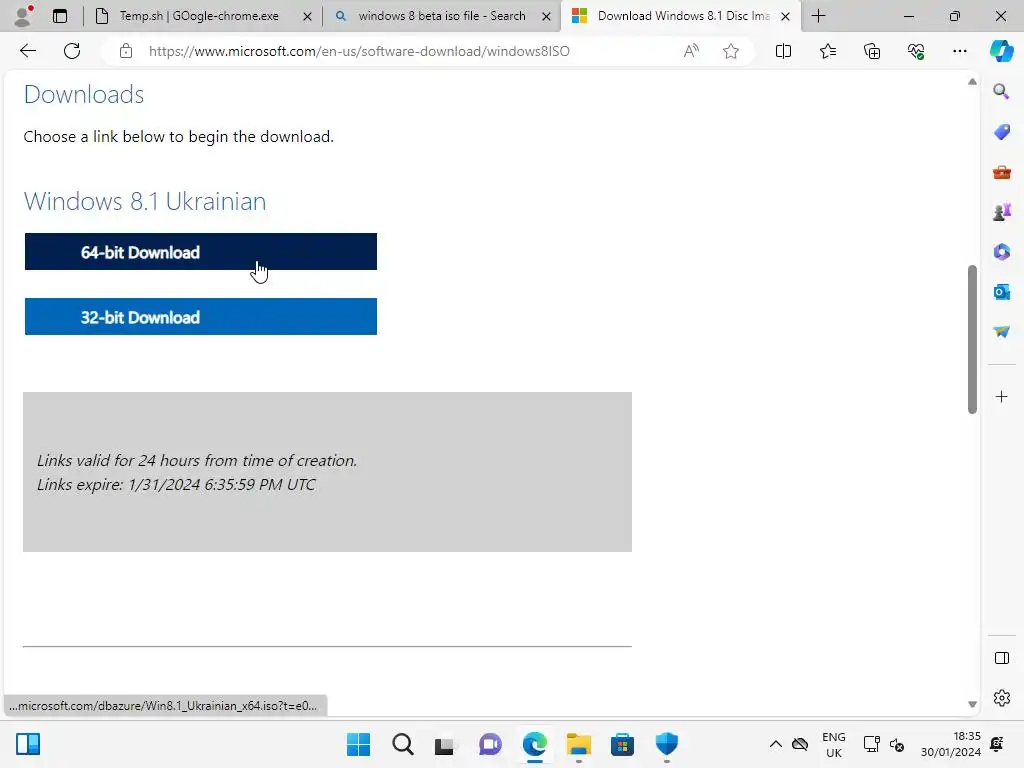Image resolution: width=1024 pixels, height=768 pixels.
Task: Open Chat app on taskbar
Action: (490, 744)
